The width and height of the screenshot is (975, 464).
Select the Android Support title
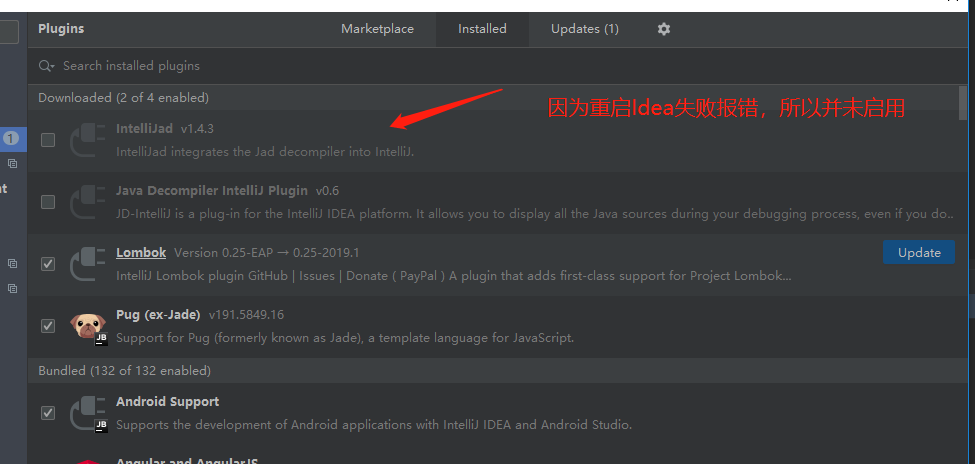(167, 402)
